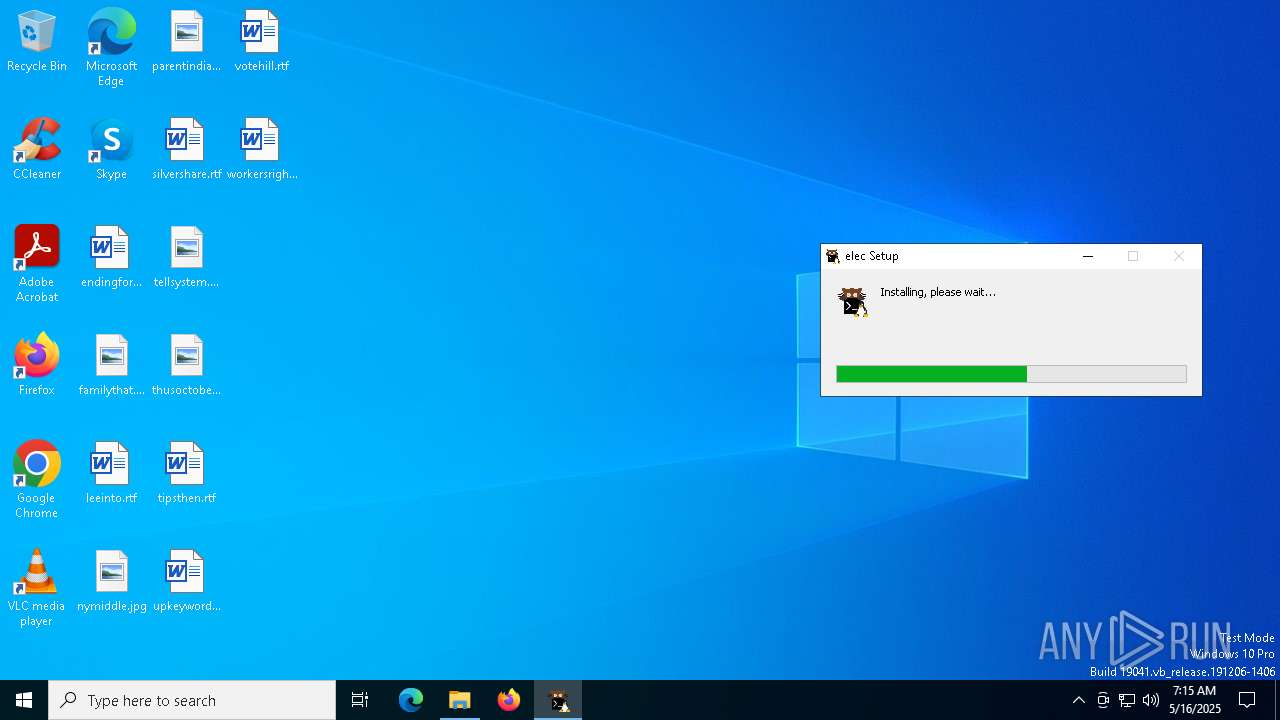Open the network tray icon
Viewport: 1280px width, 720px height.
tap(1127, 700)
